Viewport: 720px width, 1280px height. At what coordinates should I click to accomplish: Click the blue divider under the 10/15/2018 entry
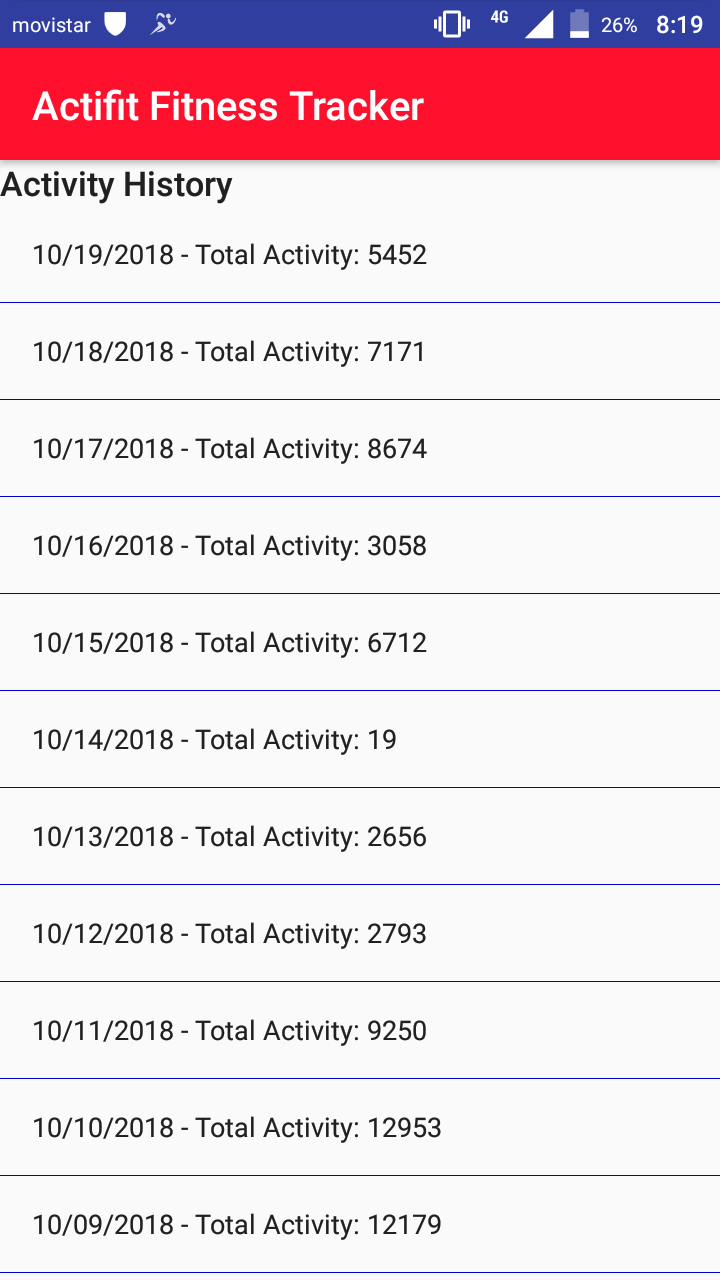pyautogui.click(x=360, y=690)
